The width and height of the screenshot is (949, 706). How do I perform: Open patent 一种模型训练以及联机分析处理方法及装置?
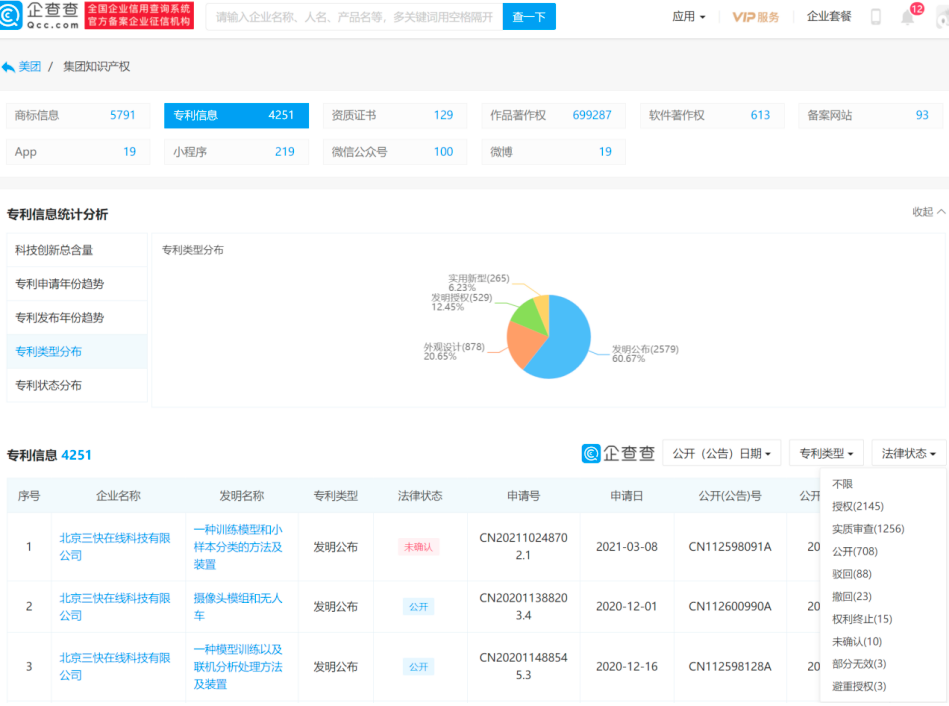point(238,667)
